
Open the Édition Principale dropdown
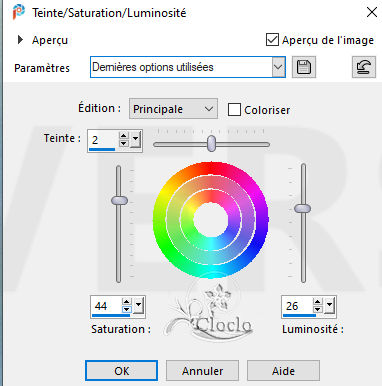(x=173, y=109)
